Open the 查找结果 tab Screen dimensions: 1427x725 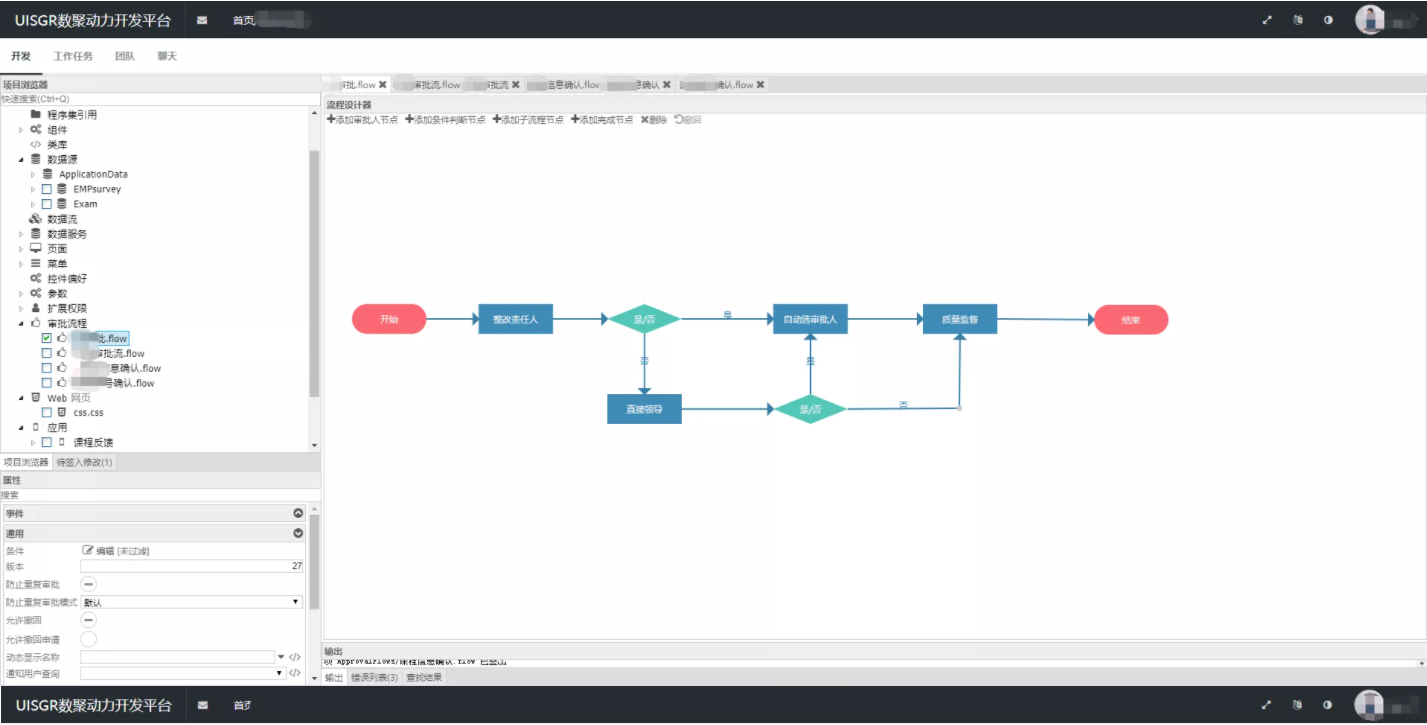(424, 678)
